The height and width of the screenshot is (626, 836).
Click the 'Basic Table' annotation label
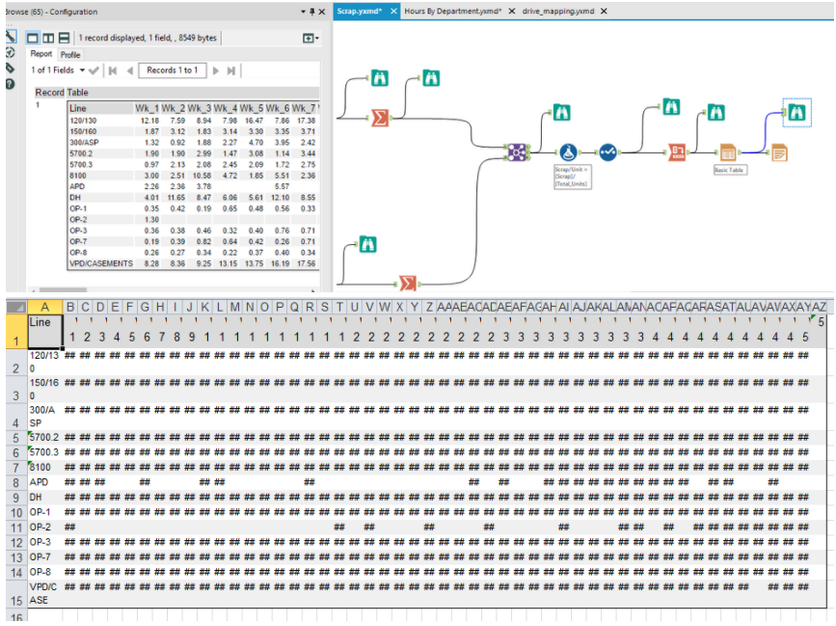729,170
